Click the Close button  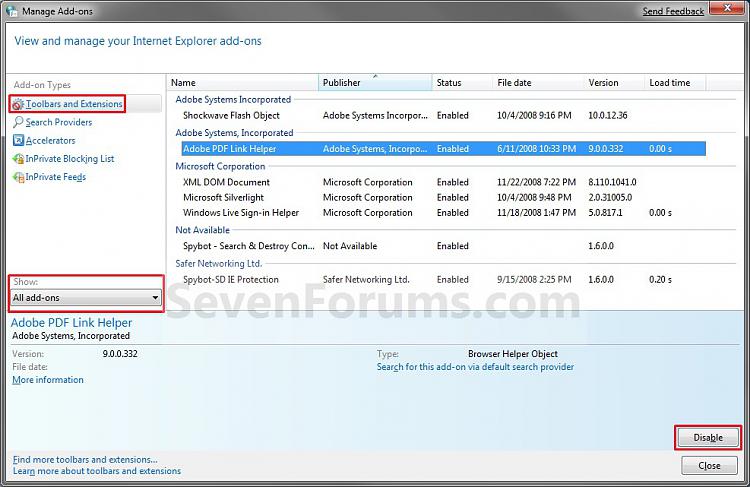point(709,465)
